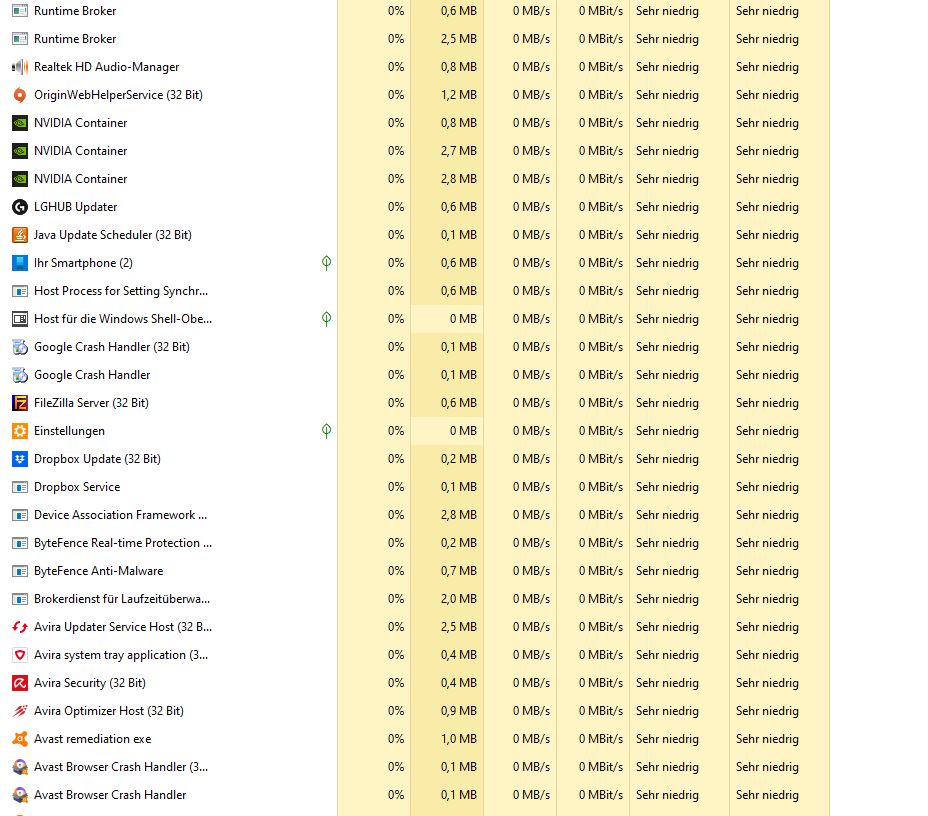Click the Device Association Framework icon
Viewport: 928px width, 816px height.
click(x=20, y=515)
